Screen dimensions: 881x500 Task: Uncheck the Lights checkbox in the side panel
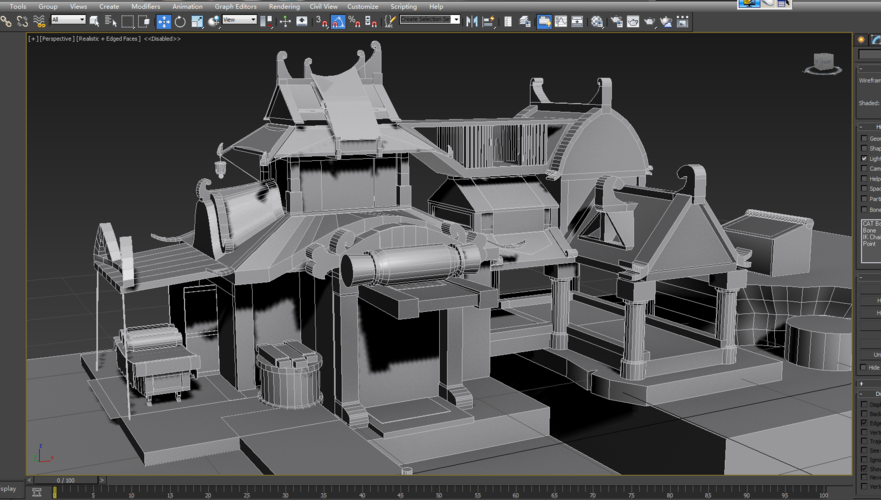[x=865, y=158]
